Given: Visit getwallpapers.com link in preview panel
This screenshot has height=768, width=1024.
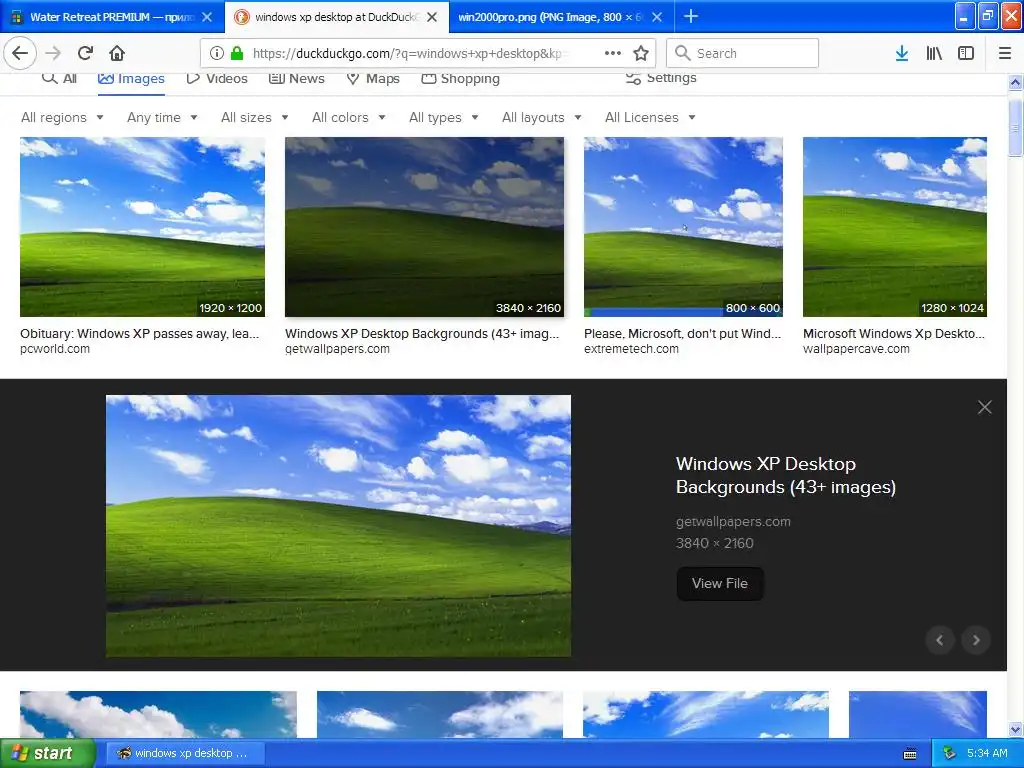Looking at the screenshot, I should pos(733,522).
